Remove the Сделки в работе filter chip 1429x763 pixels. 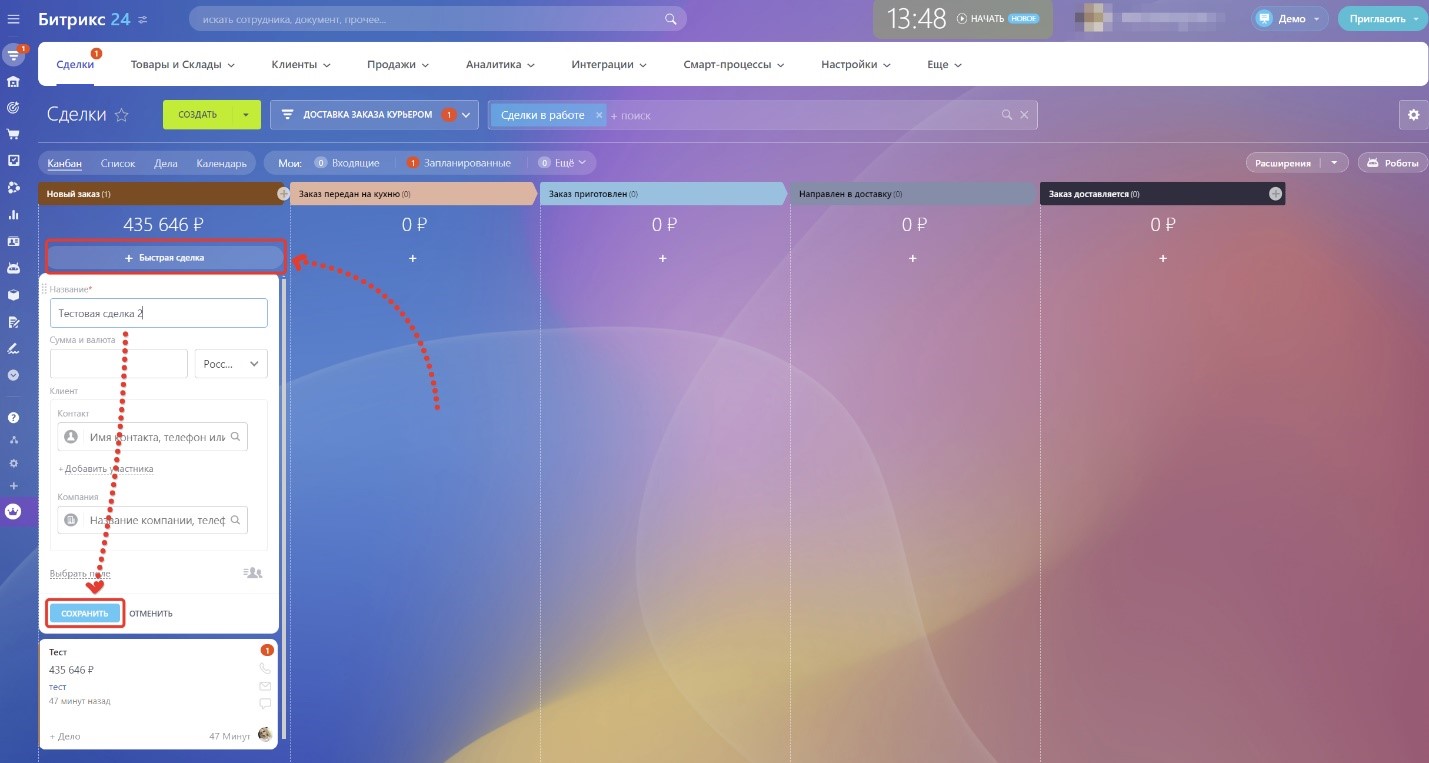pos(599,115)
